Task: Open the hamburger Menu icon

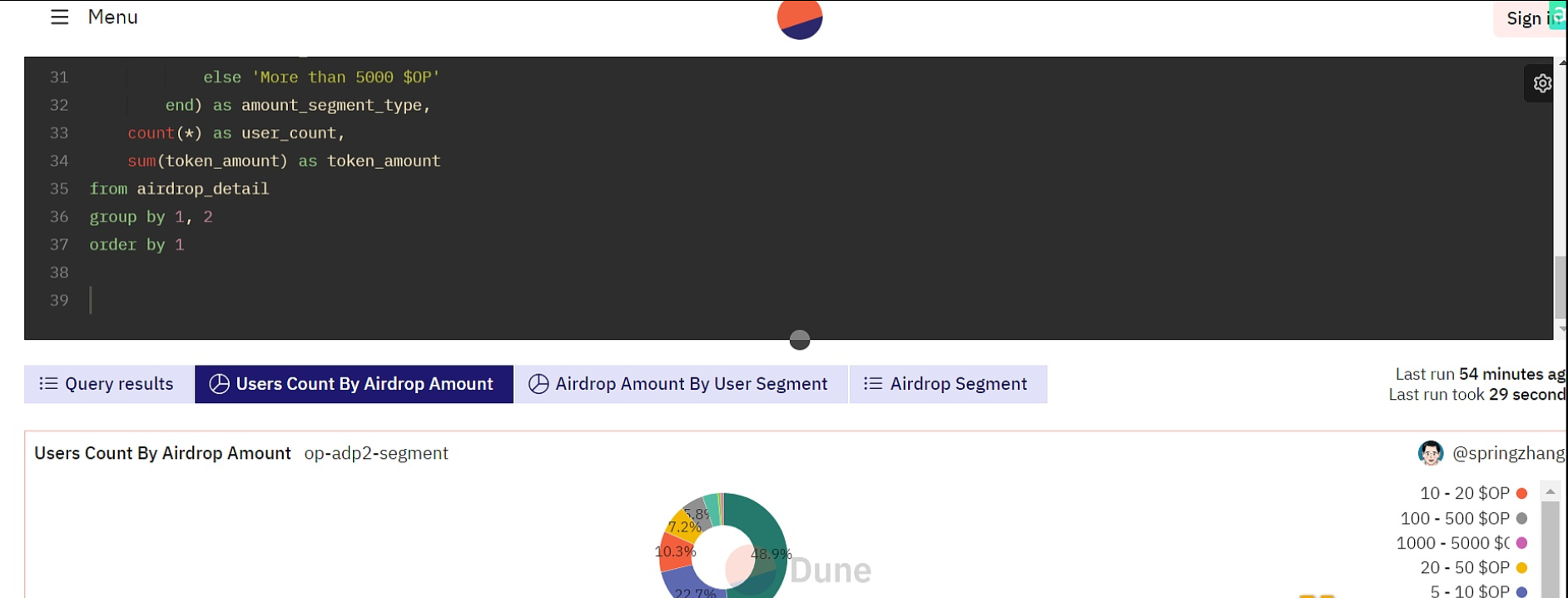Action: tap(59, 17)
